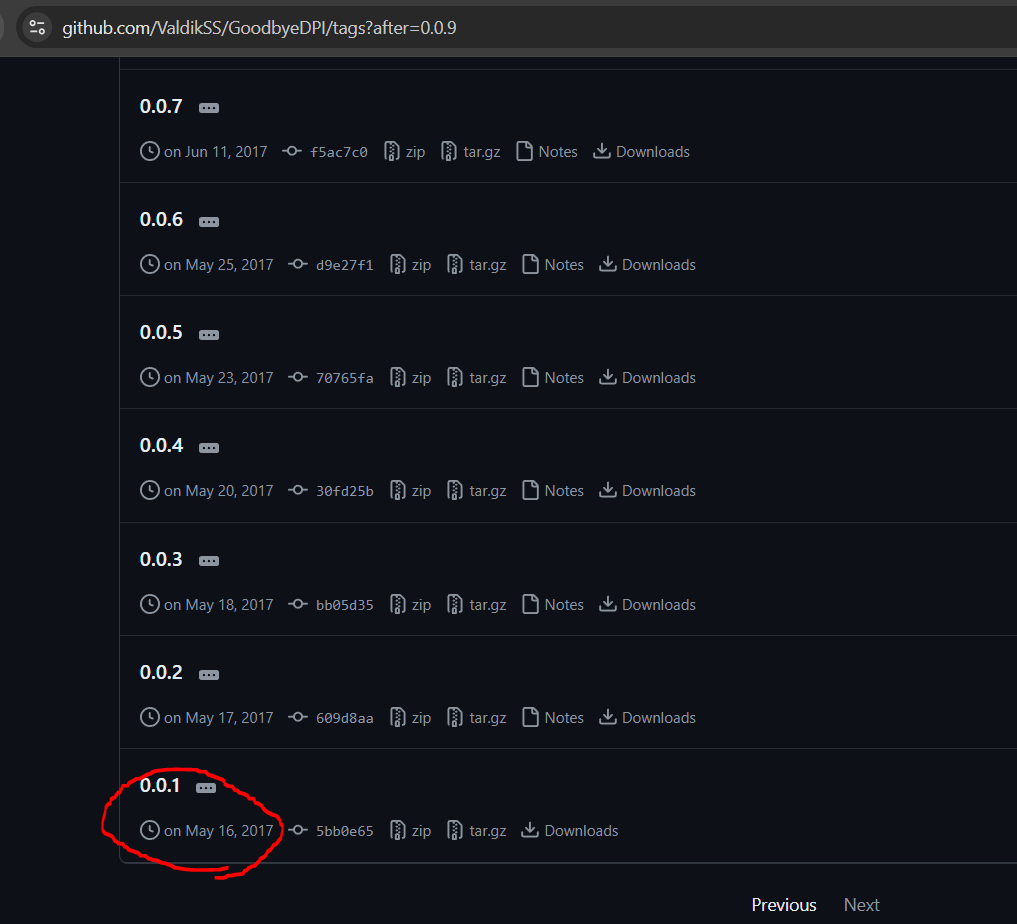Open Downloads for tag 0.0.1
Viewport: 1017px width, 924px height.
[x=569, y=831]
